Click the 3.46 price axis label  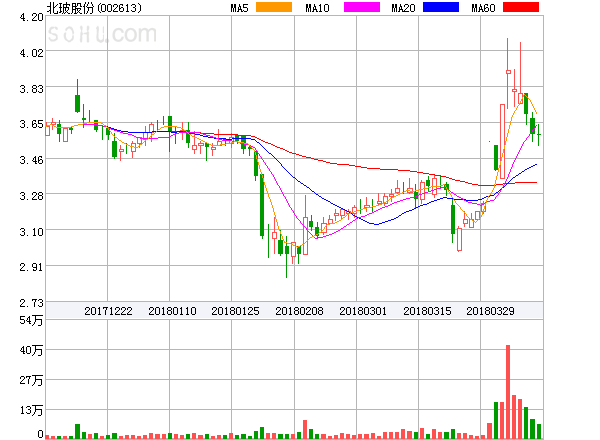pos(31,160)
